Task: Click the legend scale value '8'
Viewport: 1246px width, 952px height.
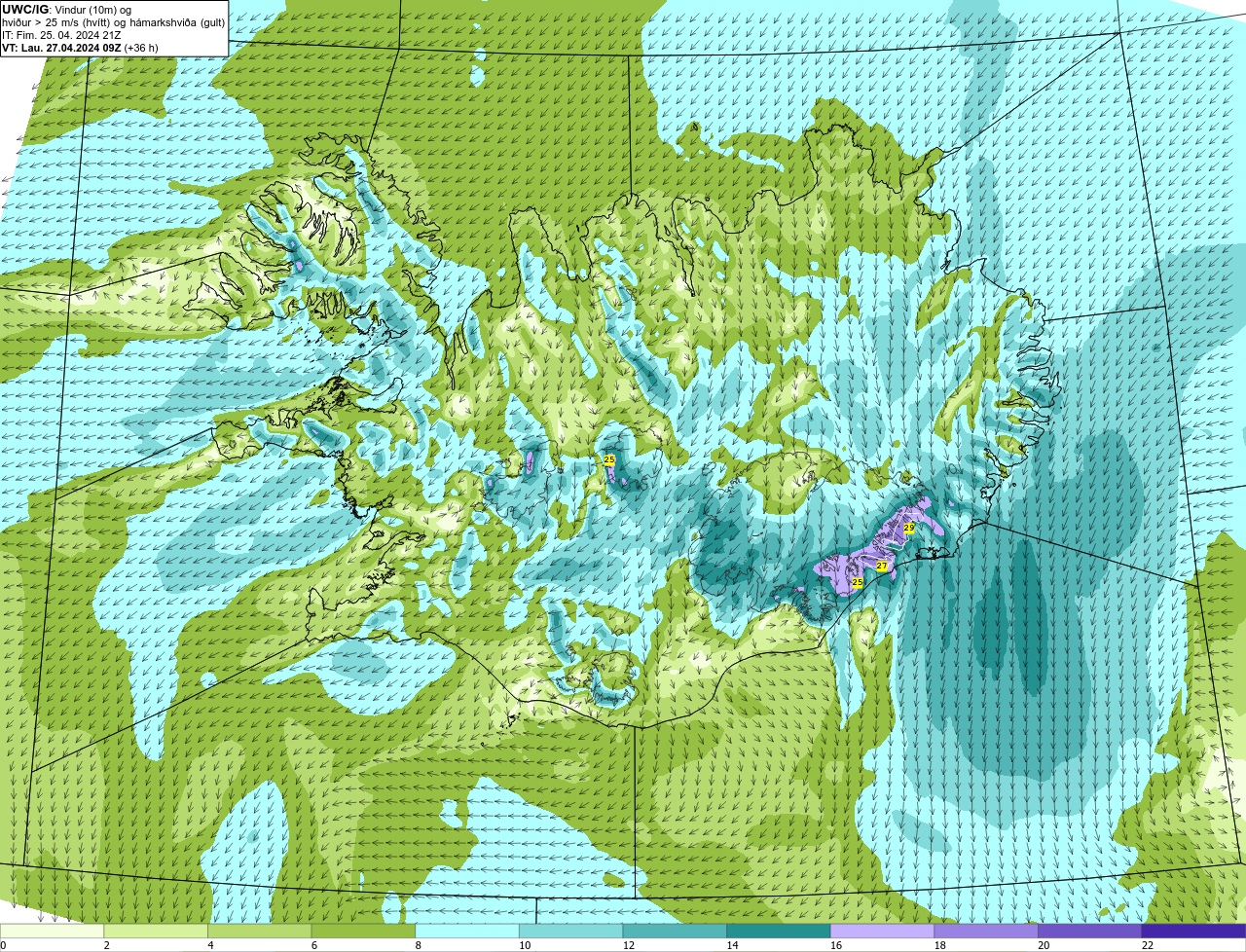Action: [419, 945]
